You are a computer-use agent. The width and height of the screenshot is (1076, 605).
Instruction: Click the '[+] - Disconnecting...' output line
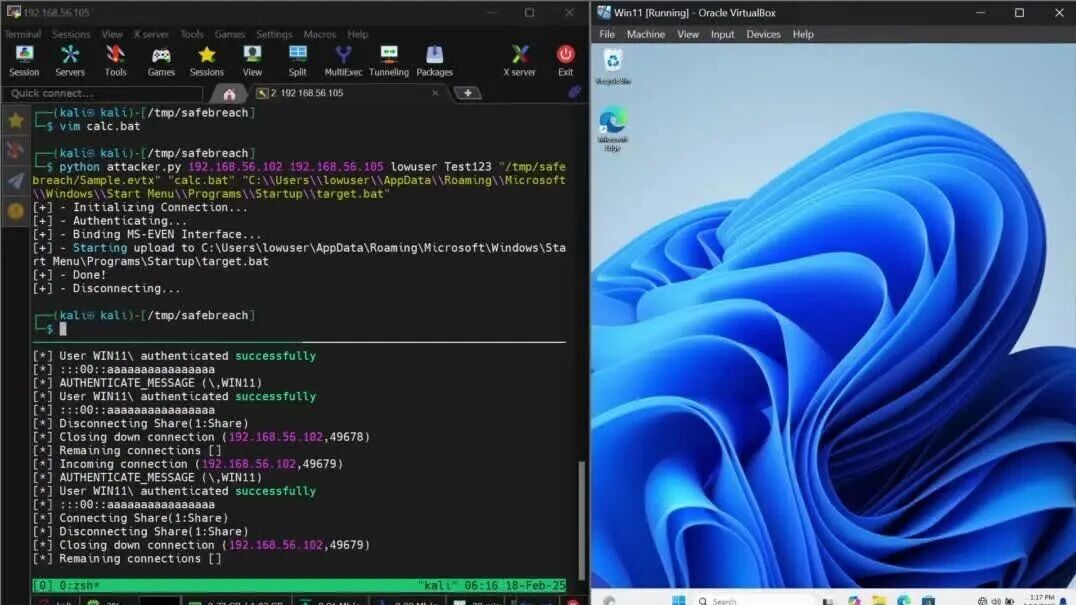(x=106, y=289)
